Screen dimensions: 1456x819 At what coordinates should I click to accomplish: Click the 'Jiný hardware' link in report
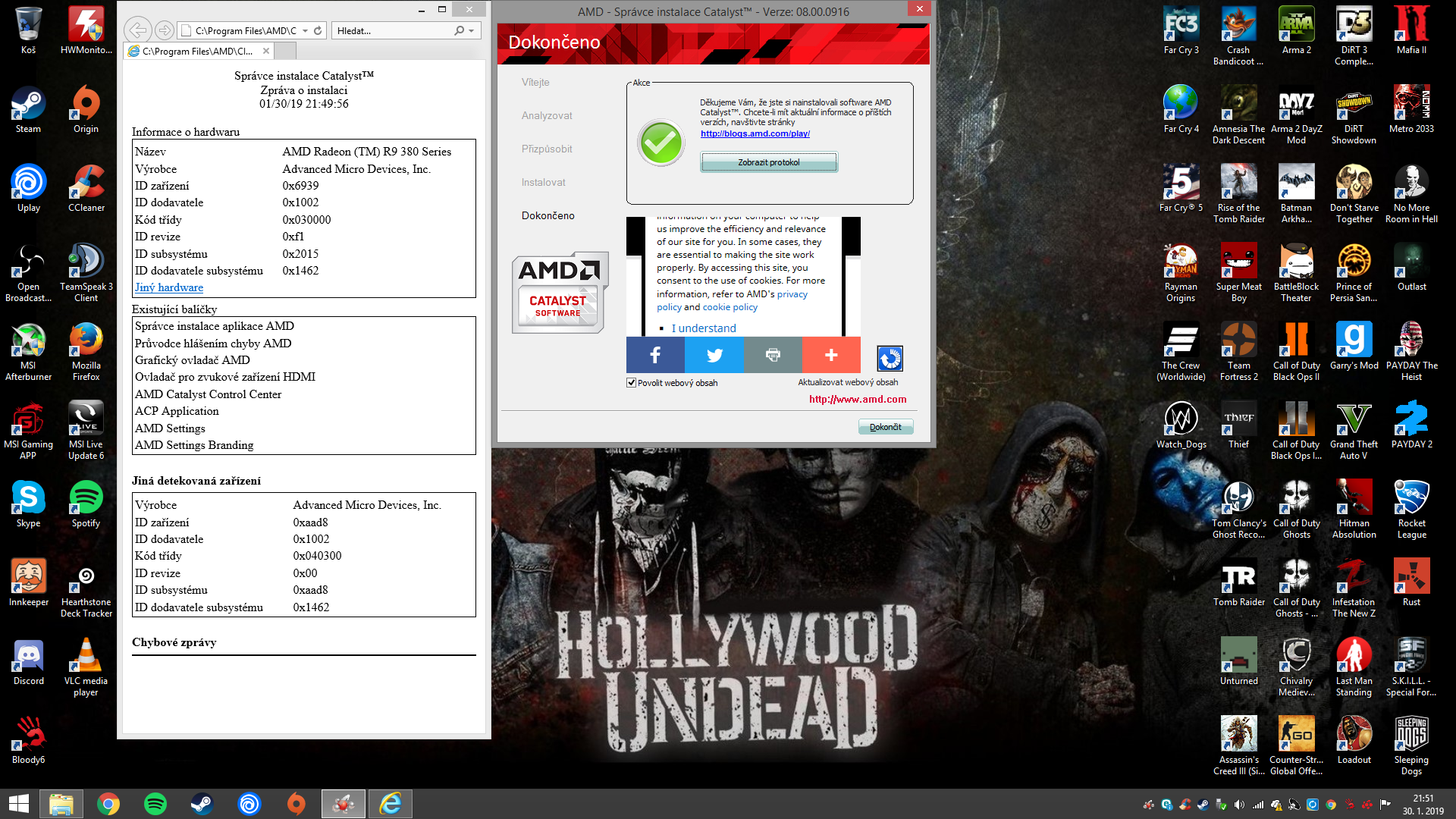tap(169, 287)
